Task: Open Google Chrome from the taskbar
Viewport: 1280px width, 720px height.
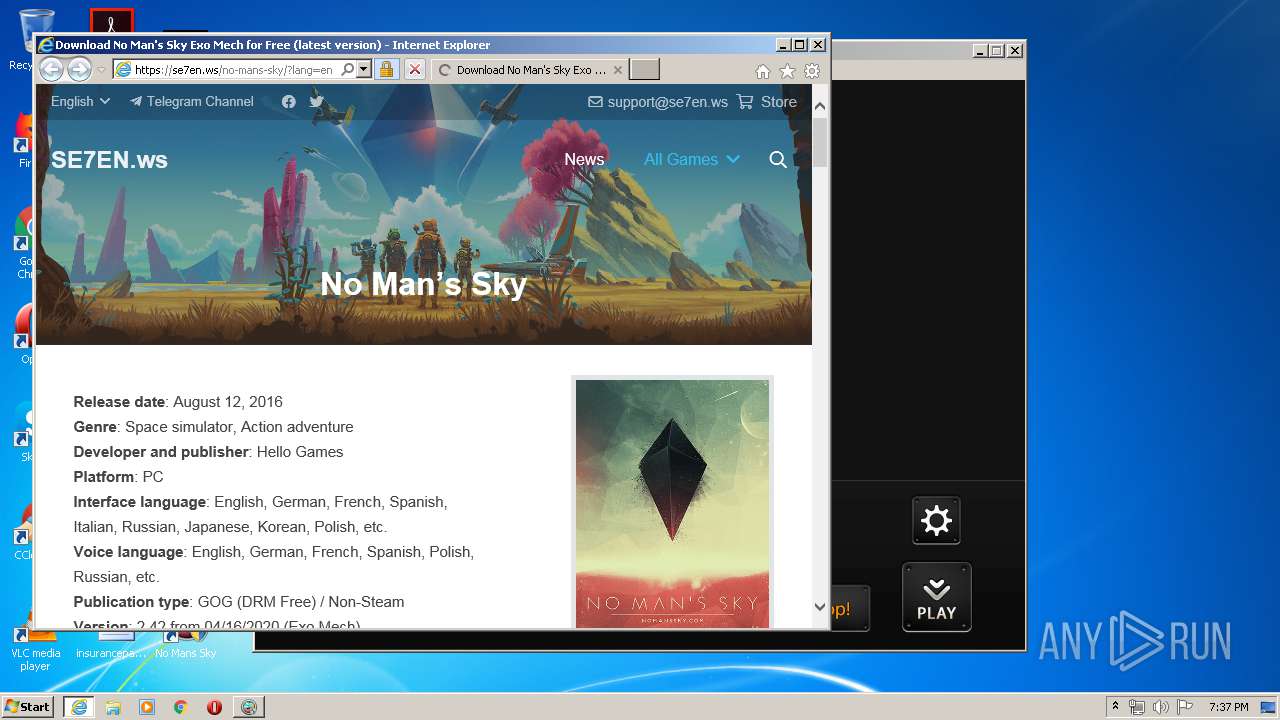Action: pos(181,707)
